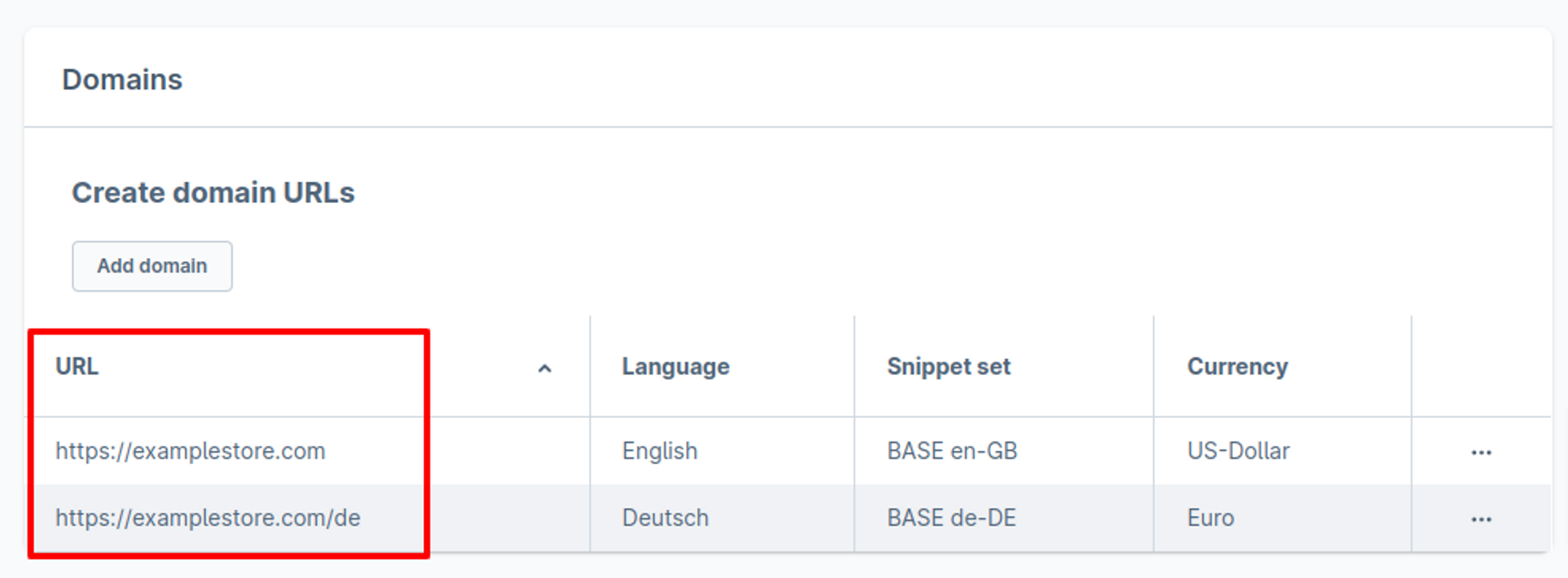Open actions menu for examplestore.com row
Image resolution: width=1568 pixels, height=578 pixels.
1481,453
